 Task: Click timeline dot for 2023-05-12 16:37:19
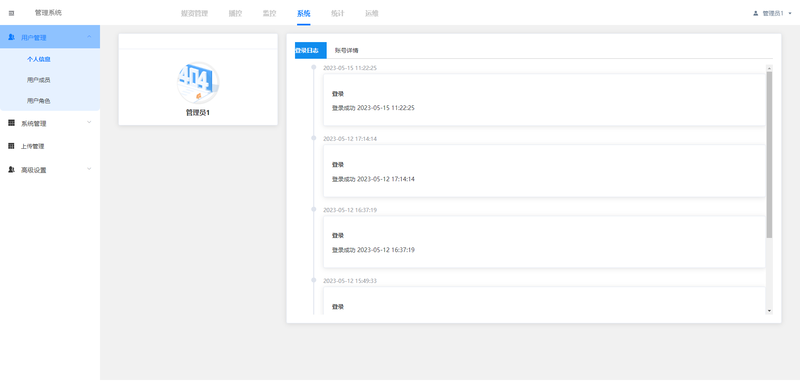click(314, 209)
